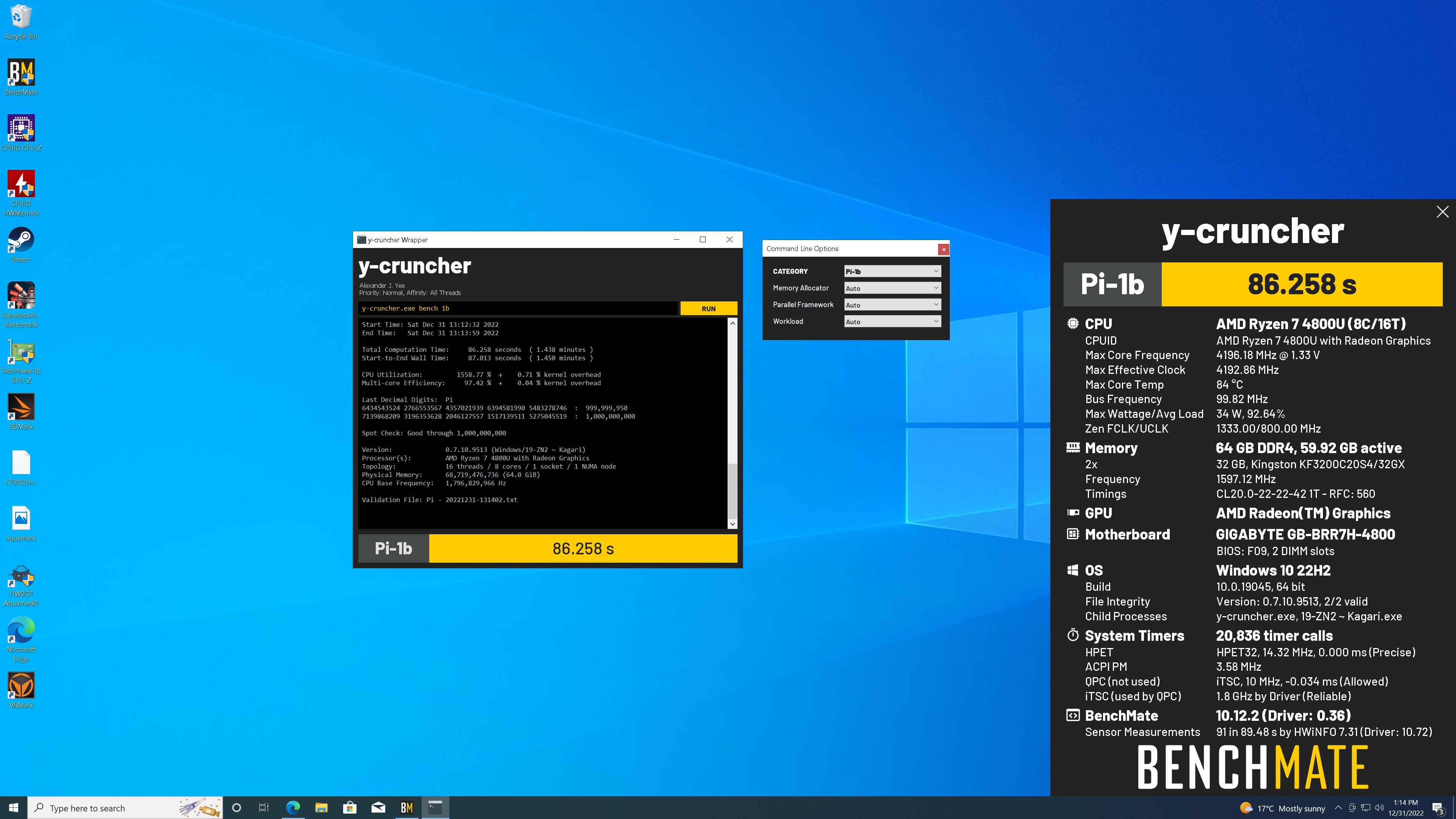
Task: Open the Windows Start menu
Action: pos(14,808)
